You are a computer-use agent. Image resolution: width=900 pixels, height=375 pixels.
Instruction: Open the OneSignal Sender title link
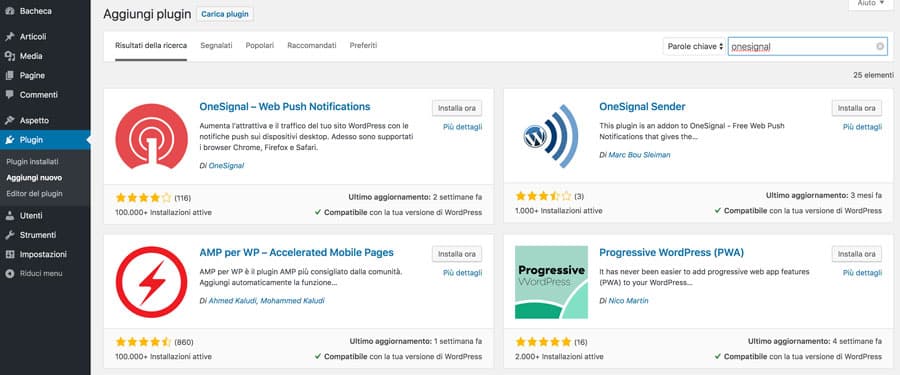(642, 107)
